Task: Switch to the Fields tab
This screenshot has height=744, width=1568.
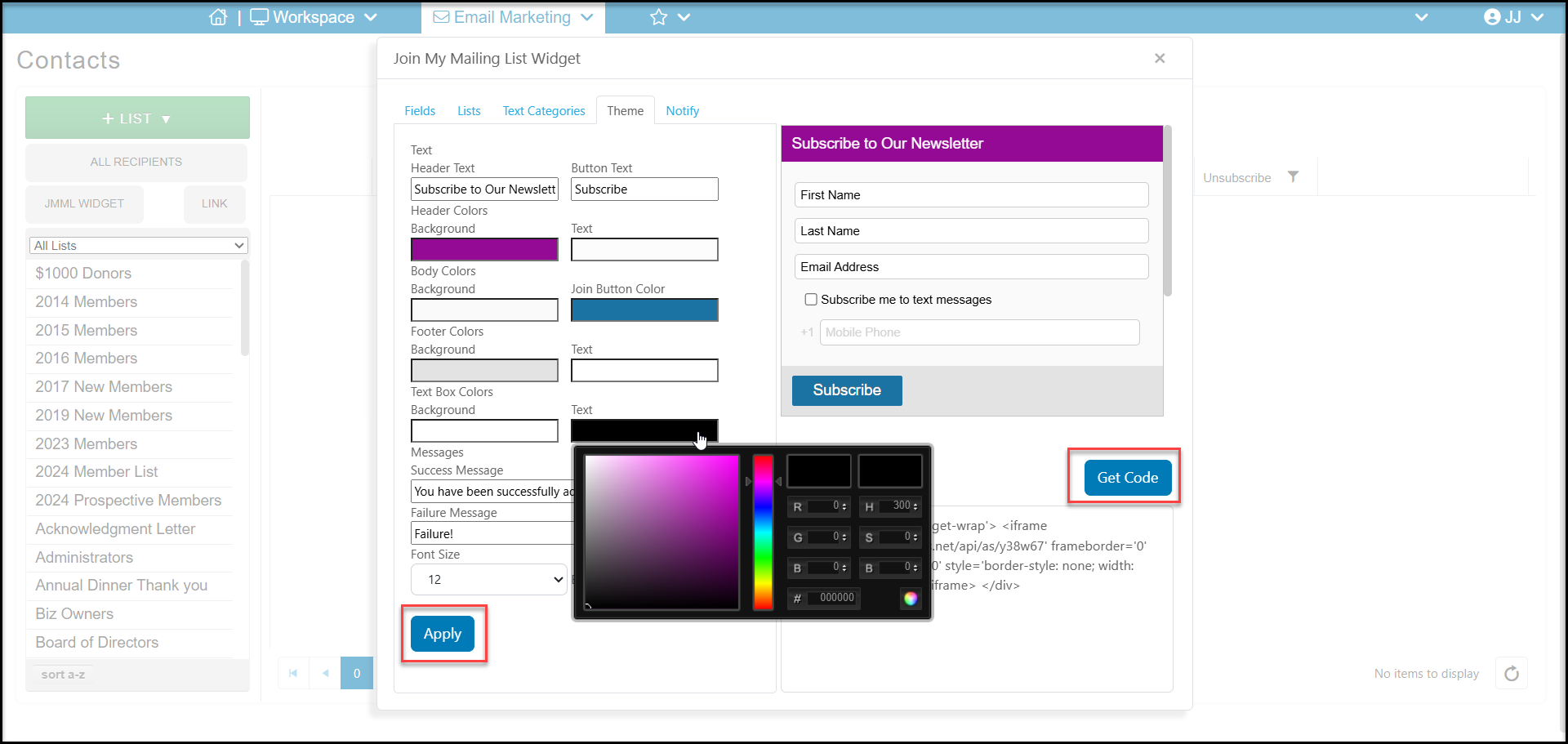Action: click(420, 110)
